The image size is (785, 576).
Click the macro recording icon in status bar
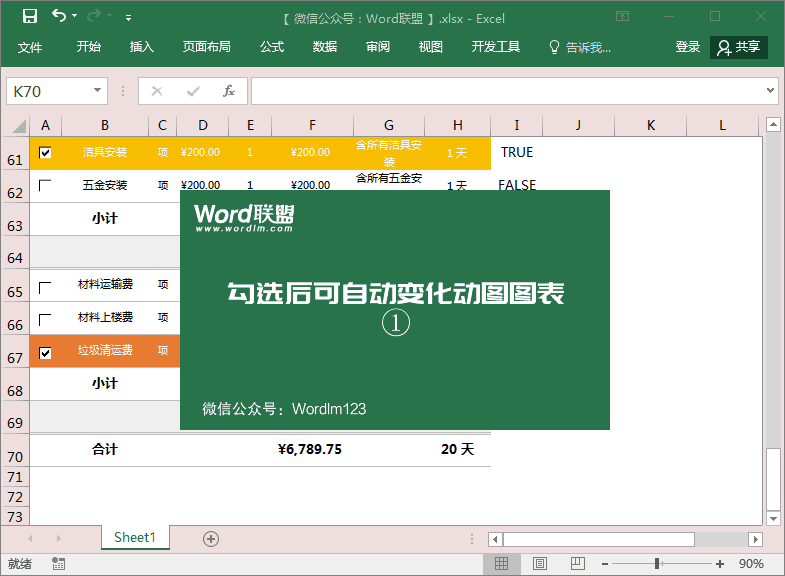click(59, 564)
